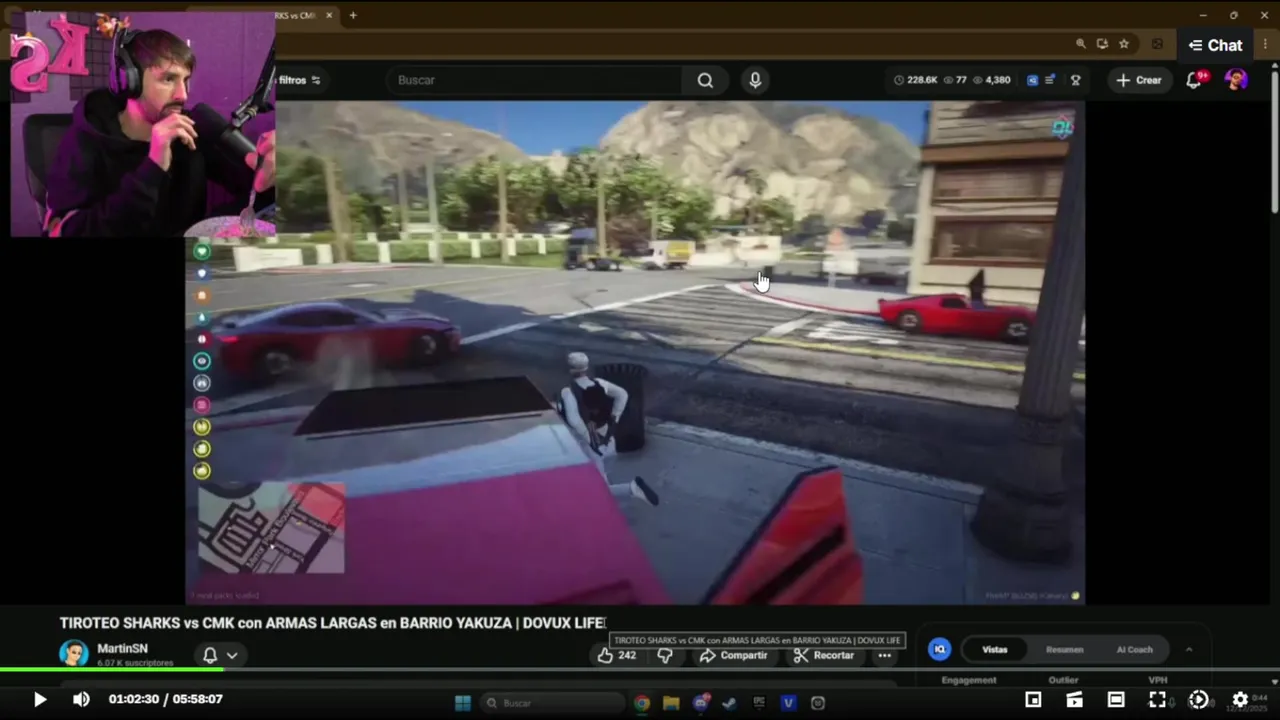The width and height of the screenshot is (1280, 720).
Task: Open YouTube notifications bell with 9+ badge
Action: click(1194, 80)
